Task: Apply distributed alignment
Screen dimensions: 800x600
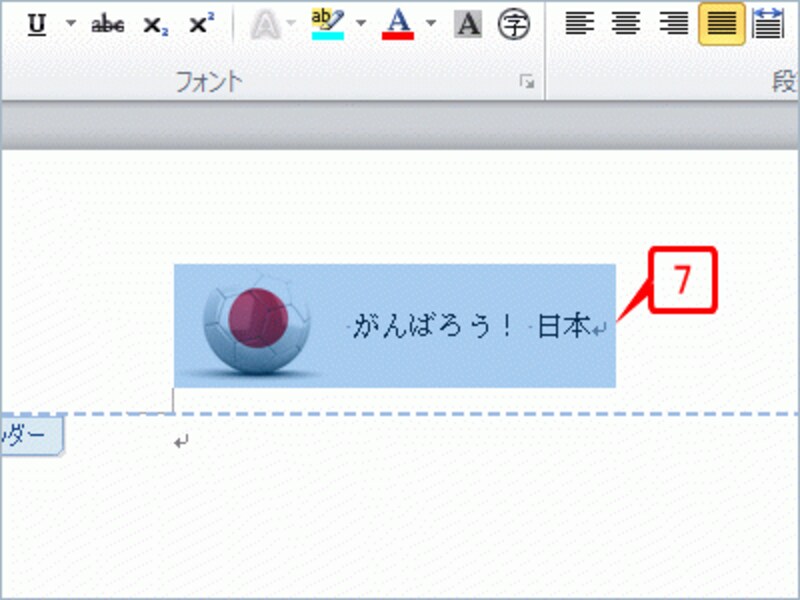Action: point(768,24)
